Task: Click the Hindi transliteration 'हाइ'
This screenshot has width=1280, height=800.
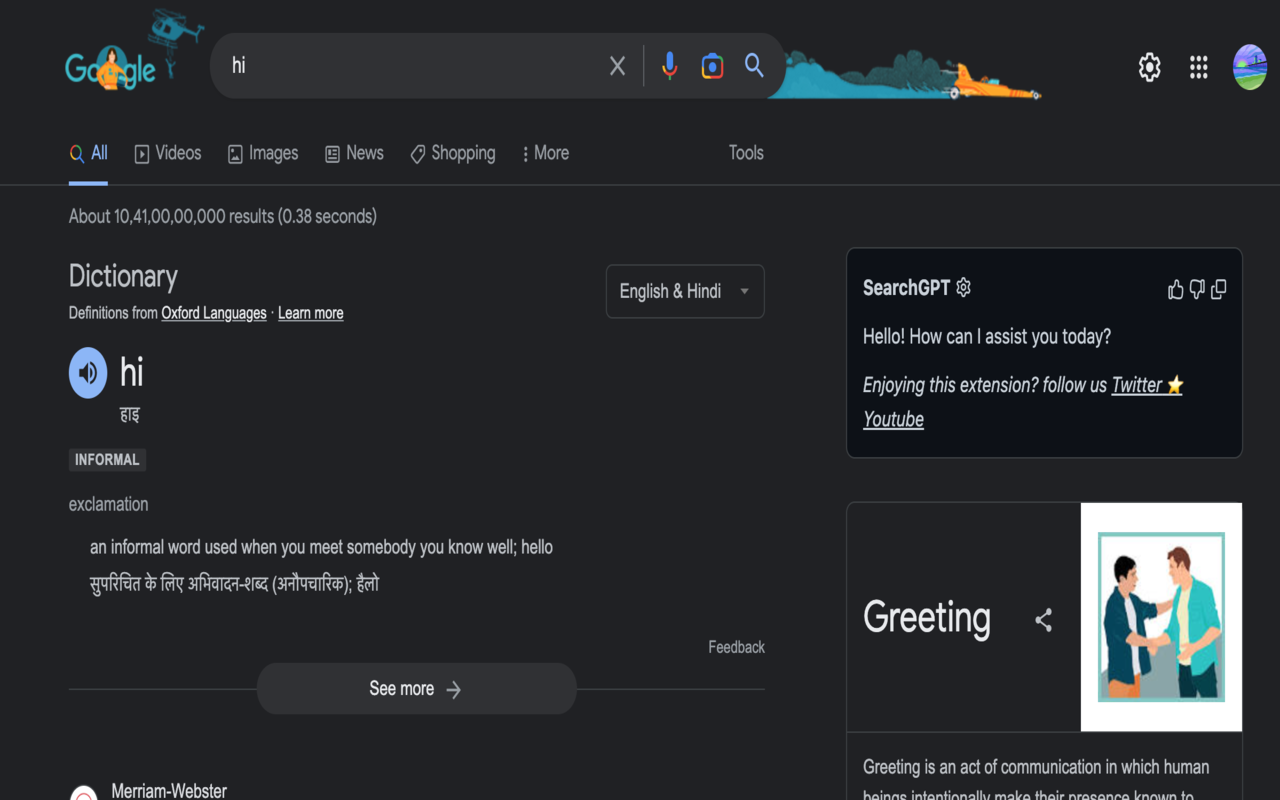Action: pos(130,414)
